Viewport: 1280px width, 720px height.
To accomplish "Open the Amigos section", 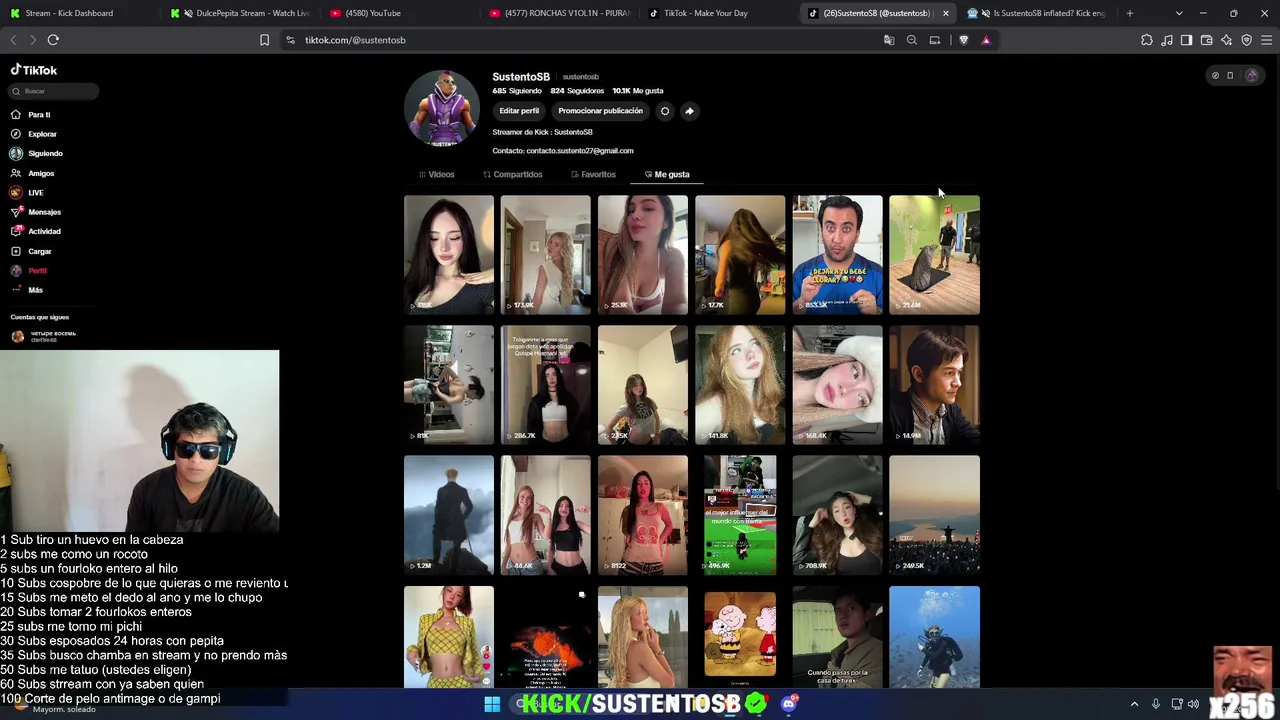I will 32,173.
